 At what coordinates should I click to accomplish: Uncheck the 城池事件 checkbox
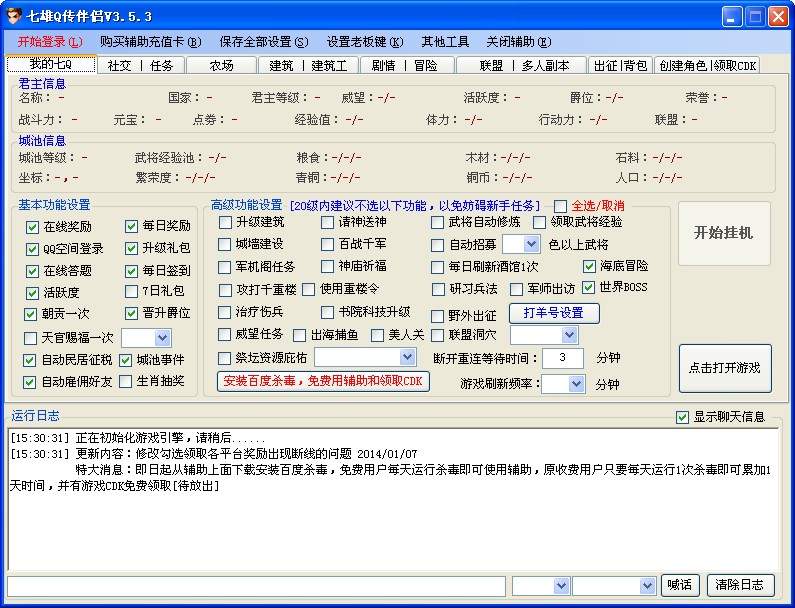point(125,361)
